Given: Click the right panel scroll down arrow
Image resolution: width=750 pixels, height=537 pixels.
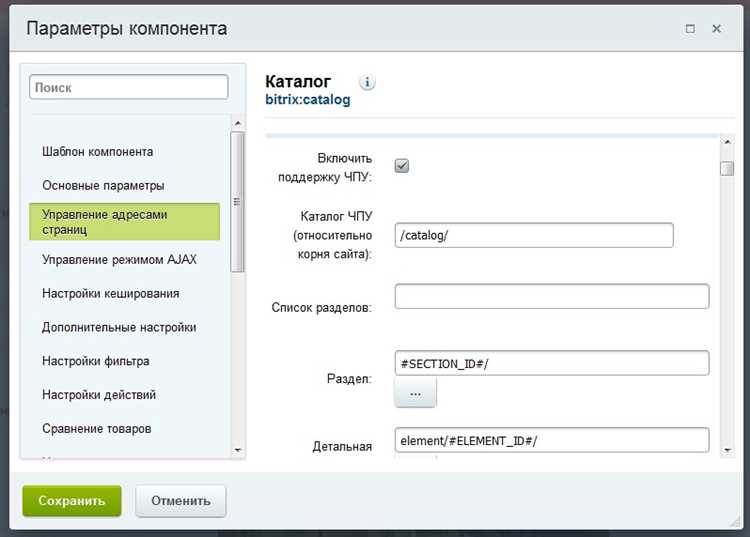Looking at the screenshot, I should [x=727, y=450].
